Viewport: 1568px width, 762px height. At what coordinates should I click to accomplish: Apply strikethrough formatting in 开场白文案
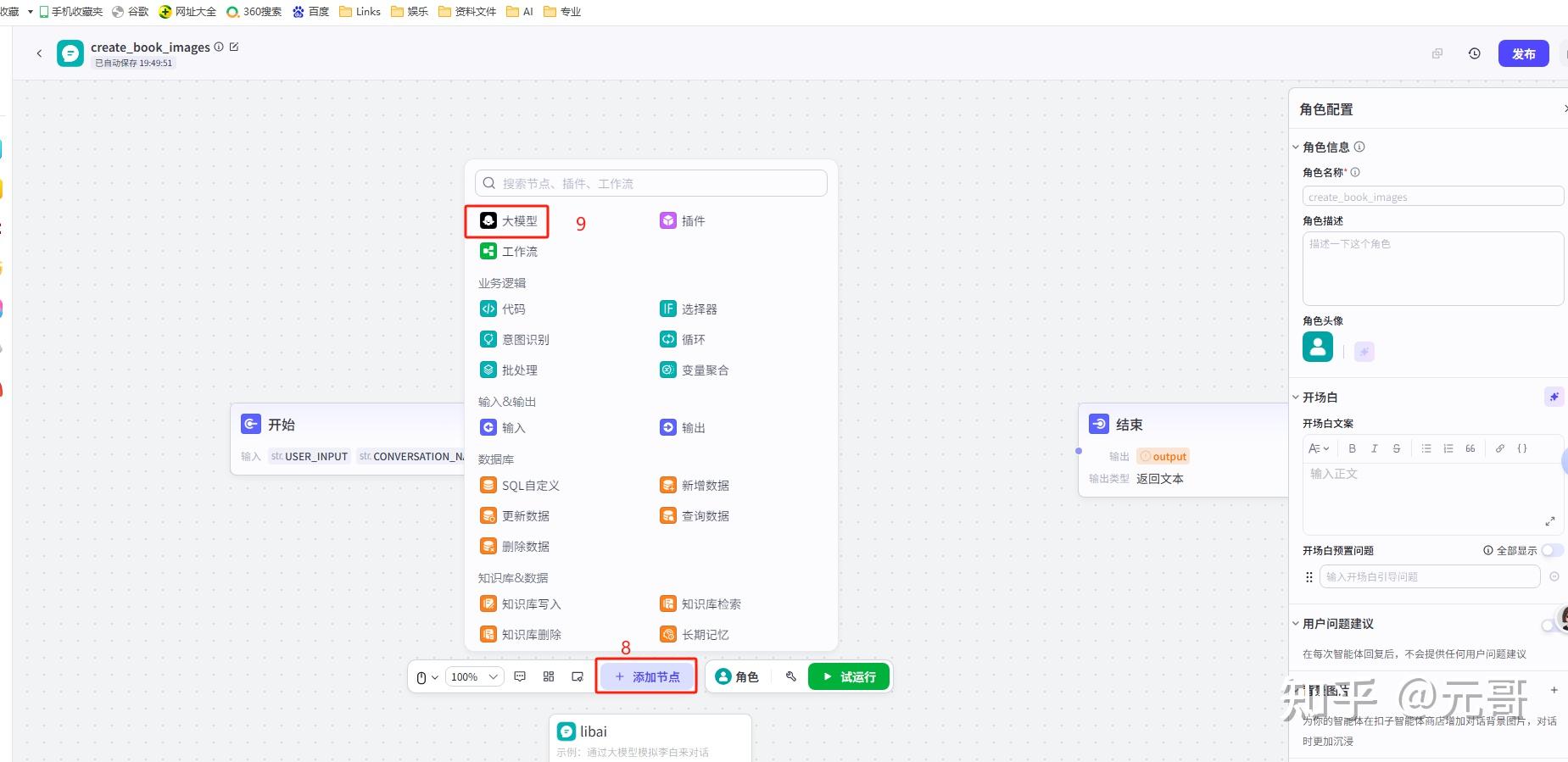click(1396, 448)
